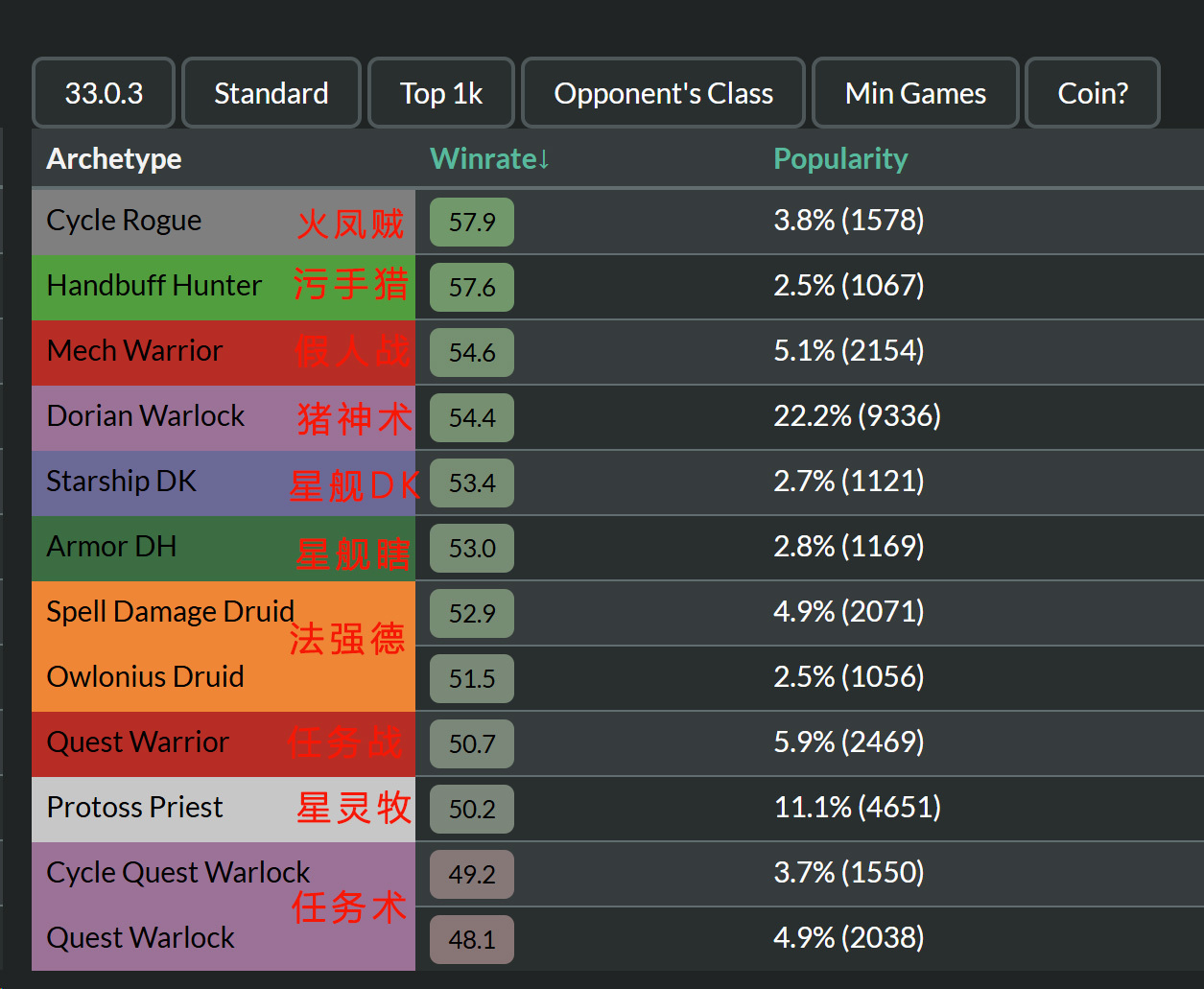
Task: Click popularity value 22.2% (9336)
Action: [x=858, y=416]
